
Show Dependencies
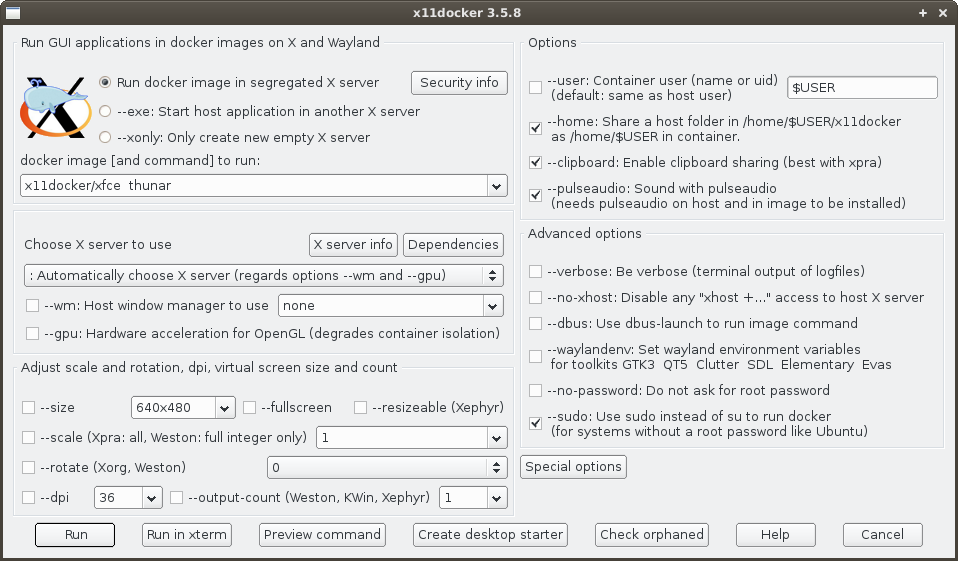[453, 244]
